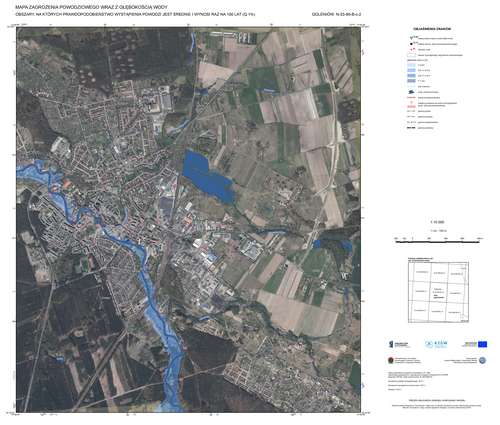Click the Goleniów sheet number label
This screenshot has width=500, height=425.
pos(337,14)
